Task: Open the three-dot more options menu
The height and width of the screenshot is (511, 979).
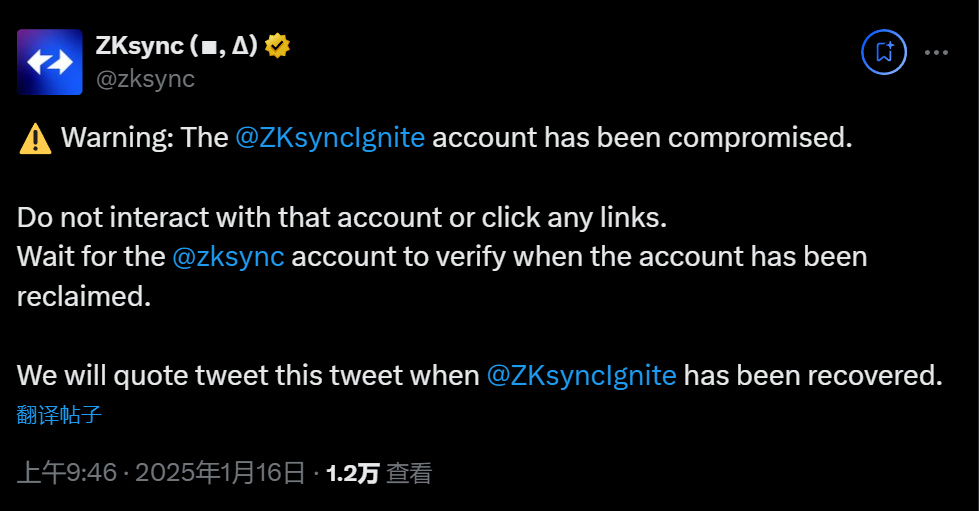Action: click(x=936, y=52)
